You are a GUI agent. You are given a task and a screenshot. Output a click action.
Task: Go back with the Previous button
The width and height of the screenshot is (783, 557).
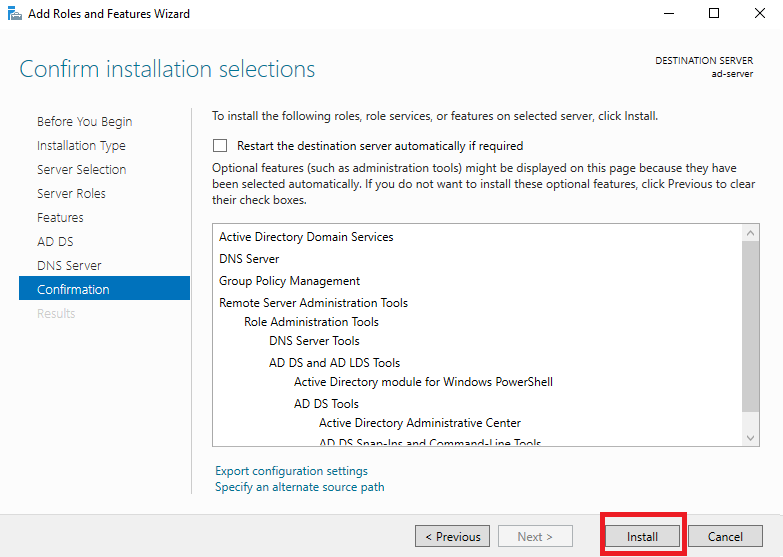click(452, 536)
